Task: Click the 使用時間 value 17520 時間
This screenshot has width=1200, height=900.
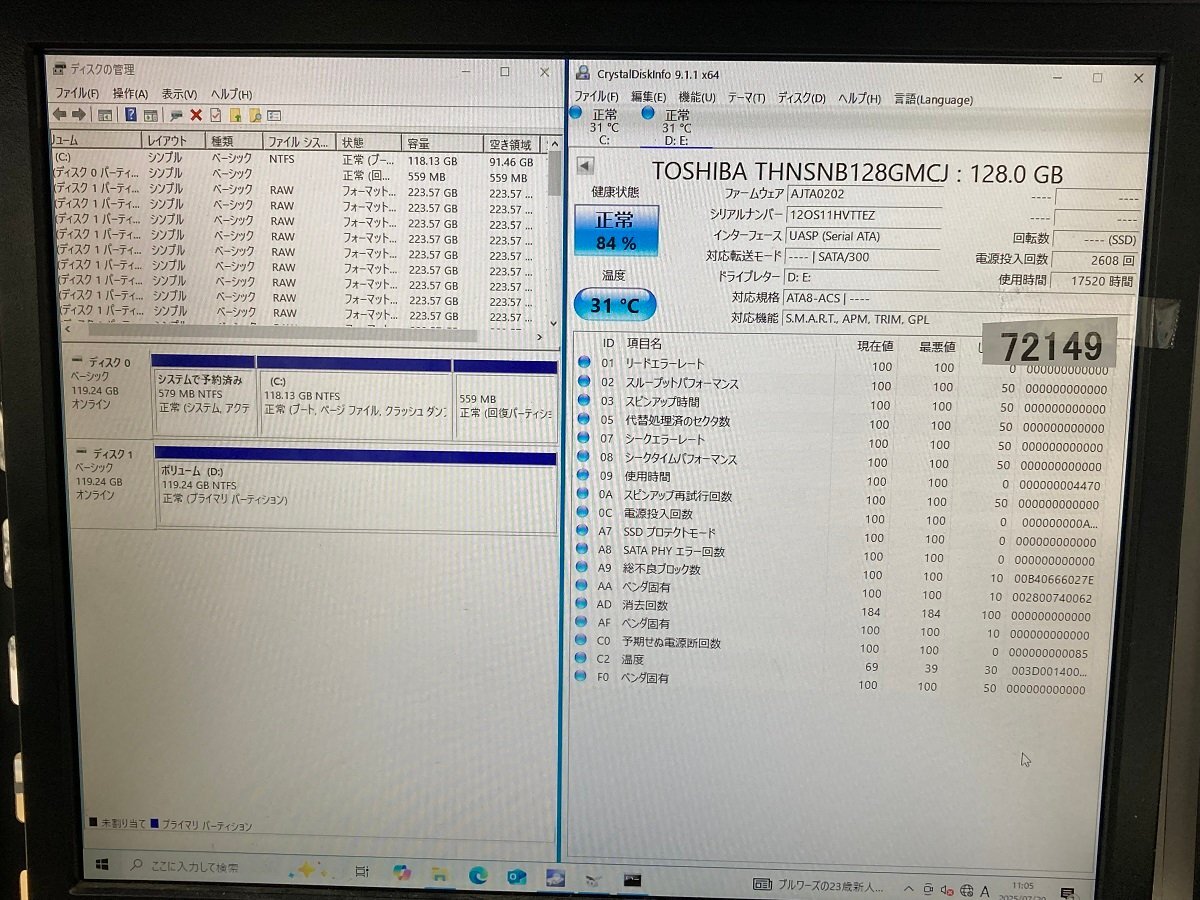Action: click(x=1094, y=281)
